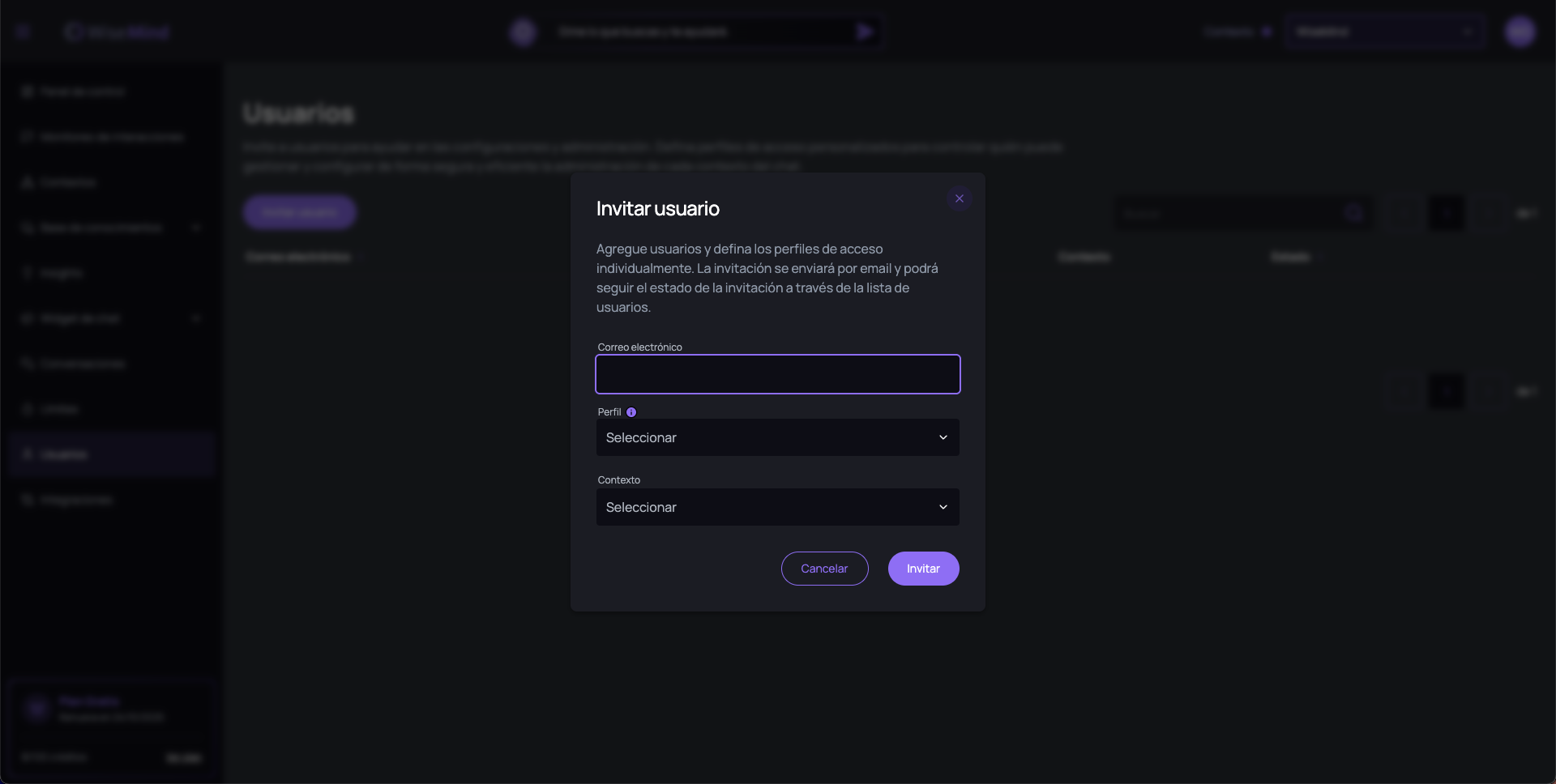Image resolution: width=1556 pixels, height=784 pixels.
Task: Click the Conversaciones sidebar icon
Action: [x=28, y=364]
